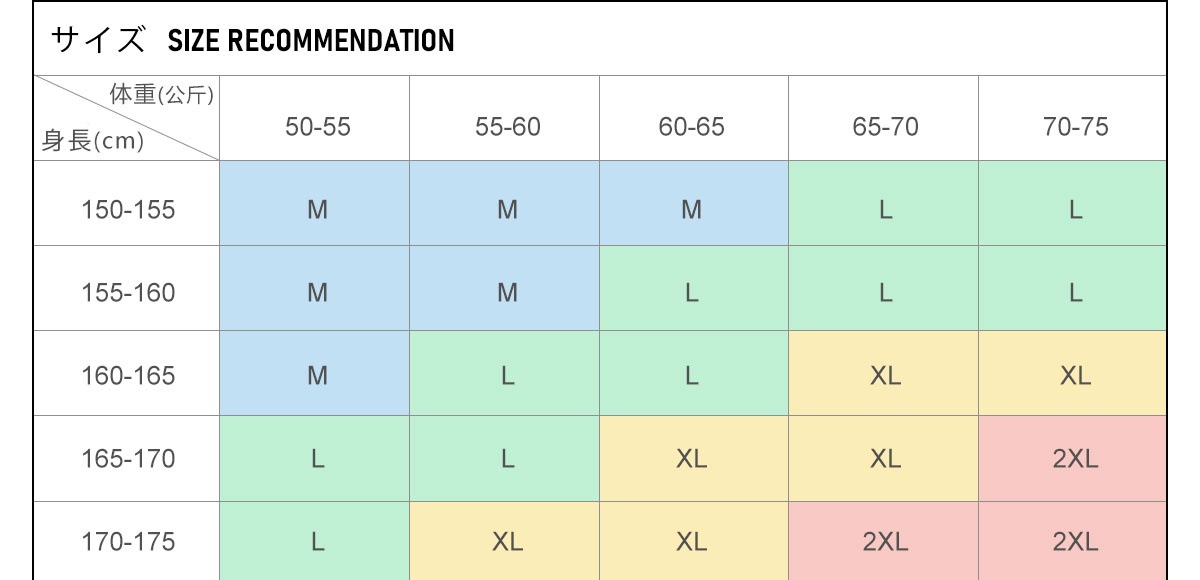Click the L cell for 150-155 and 65-70
Image resolution: width=1200 pixels, height=580 pixels.
coord(885,210)
